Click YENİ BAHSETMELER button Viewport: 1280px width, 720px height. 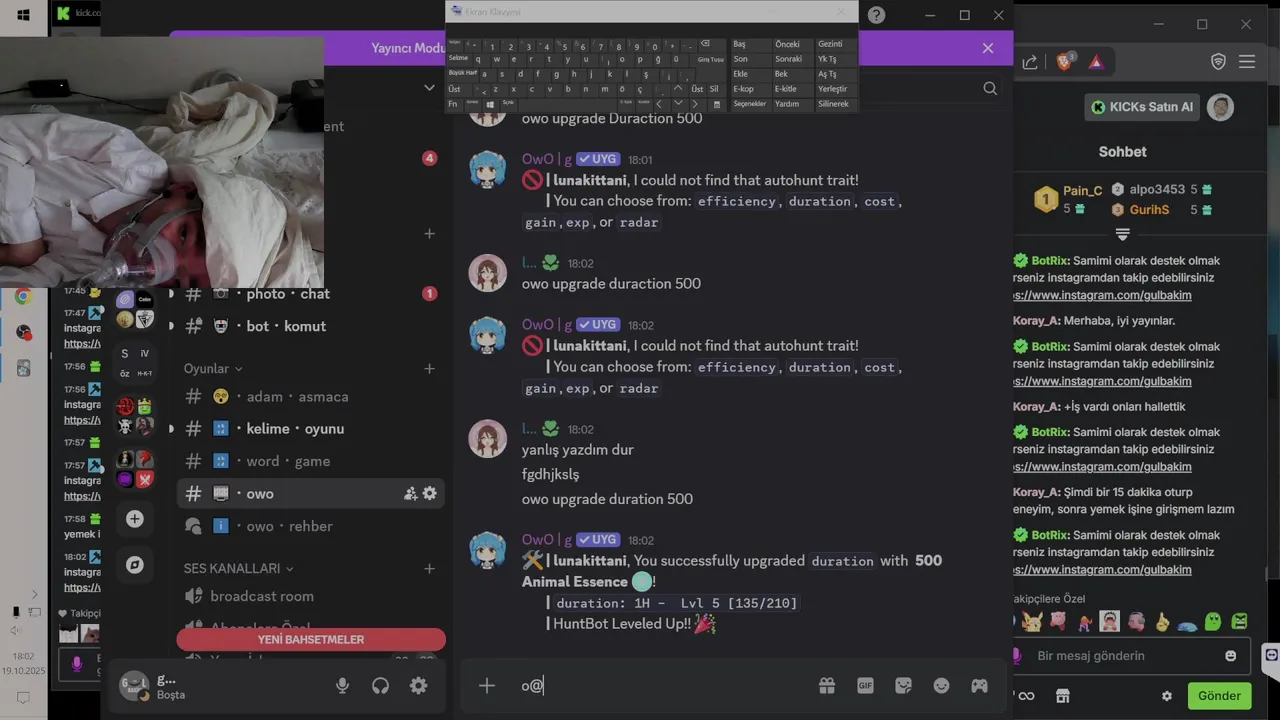(x=311, y=640)
